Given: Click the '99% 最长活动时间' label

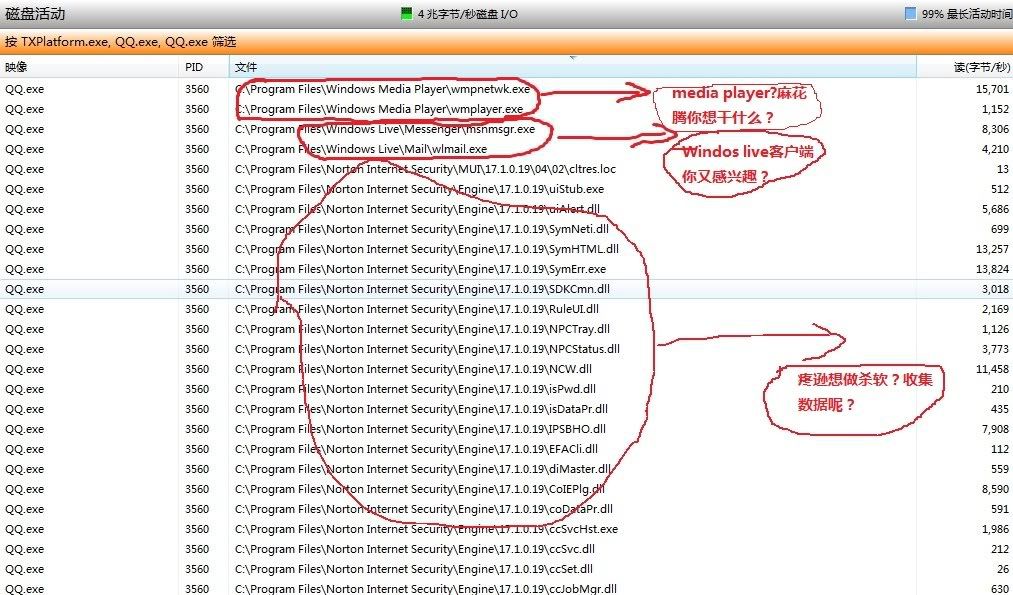Looking at the screenshot, I should 966,14.
